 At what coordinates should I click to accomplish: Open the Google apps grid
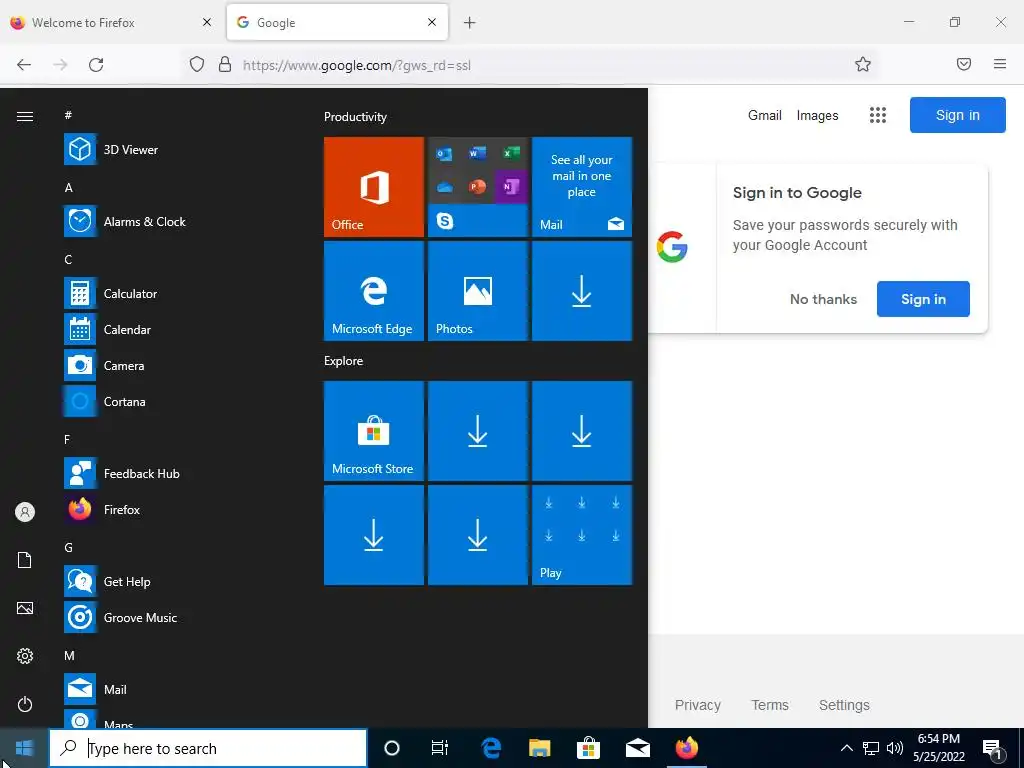click(x=878, y=116)
